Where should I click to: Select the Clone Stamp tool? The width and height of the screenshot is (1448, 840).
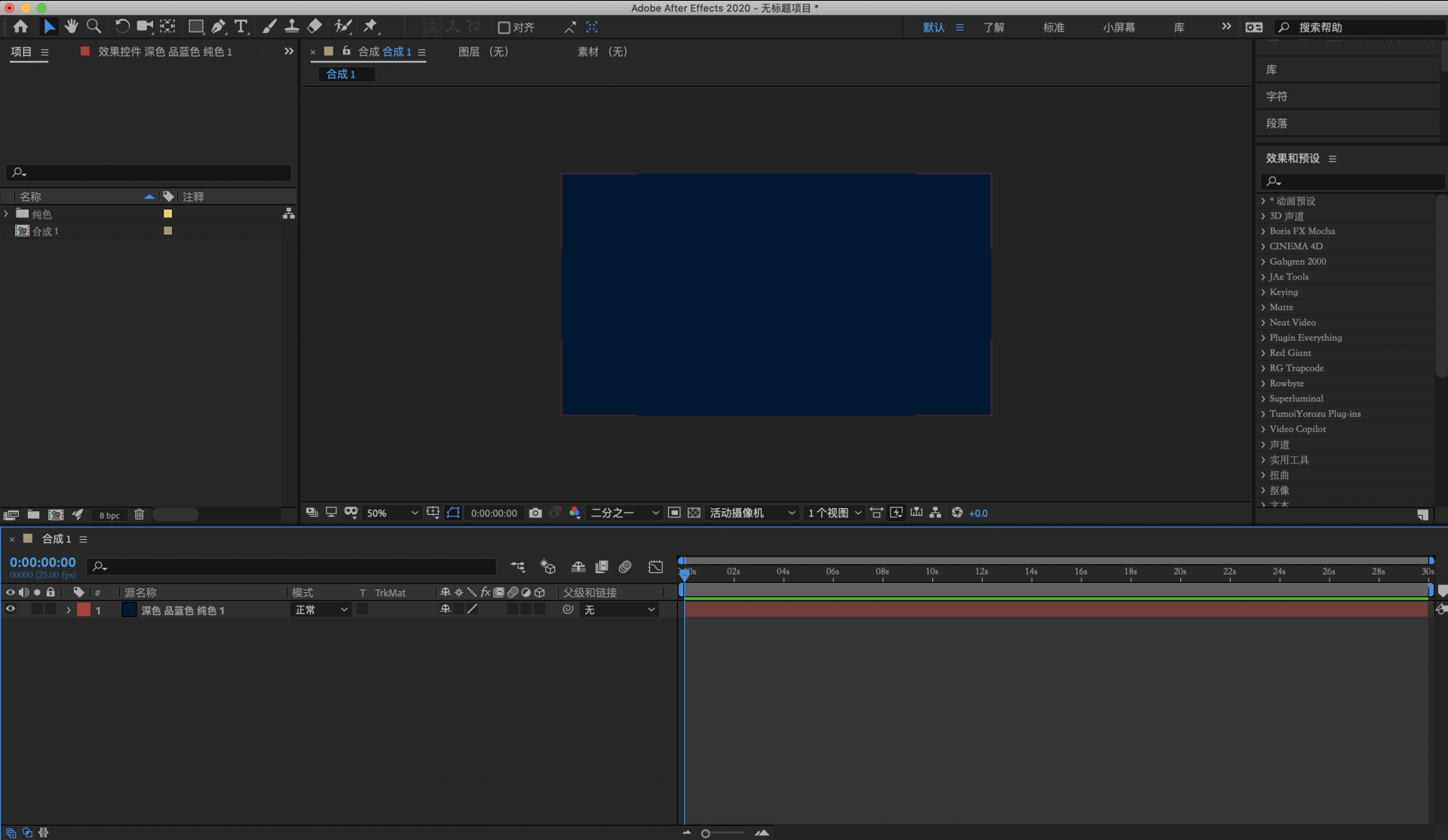point(291,26)
